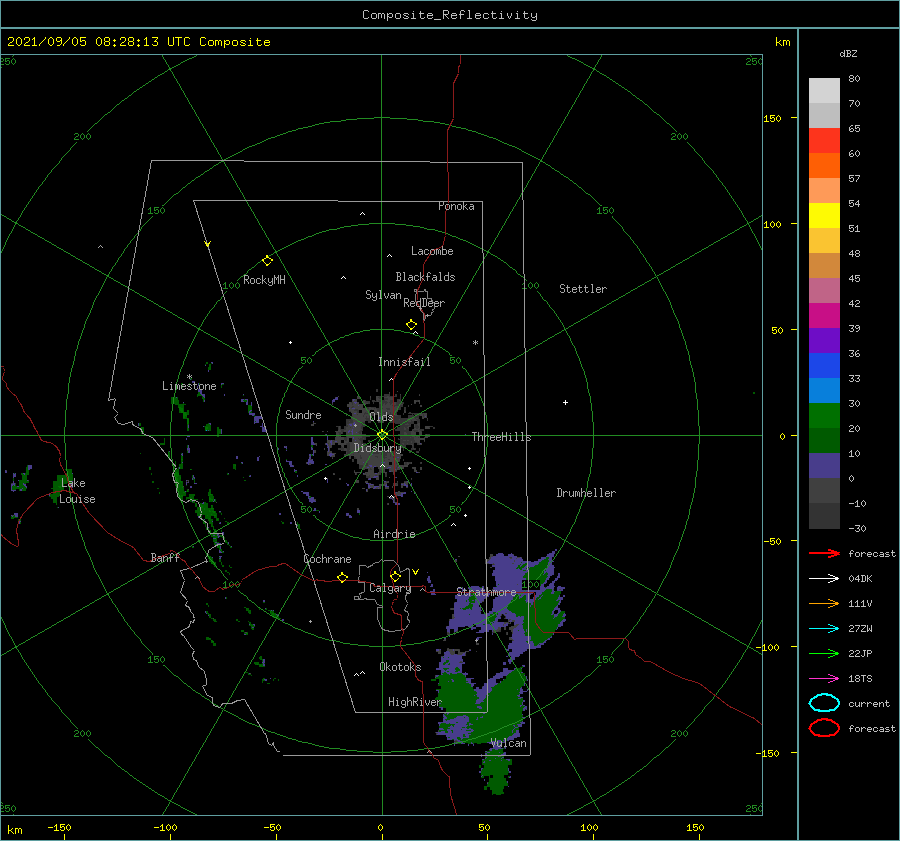
Task: Click the red forecast arrow in legend
Action: click(824, 553)
